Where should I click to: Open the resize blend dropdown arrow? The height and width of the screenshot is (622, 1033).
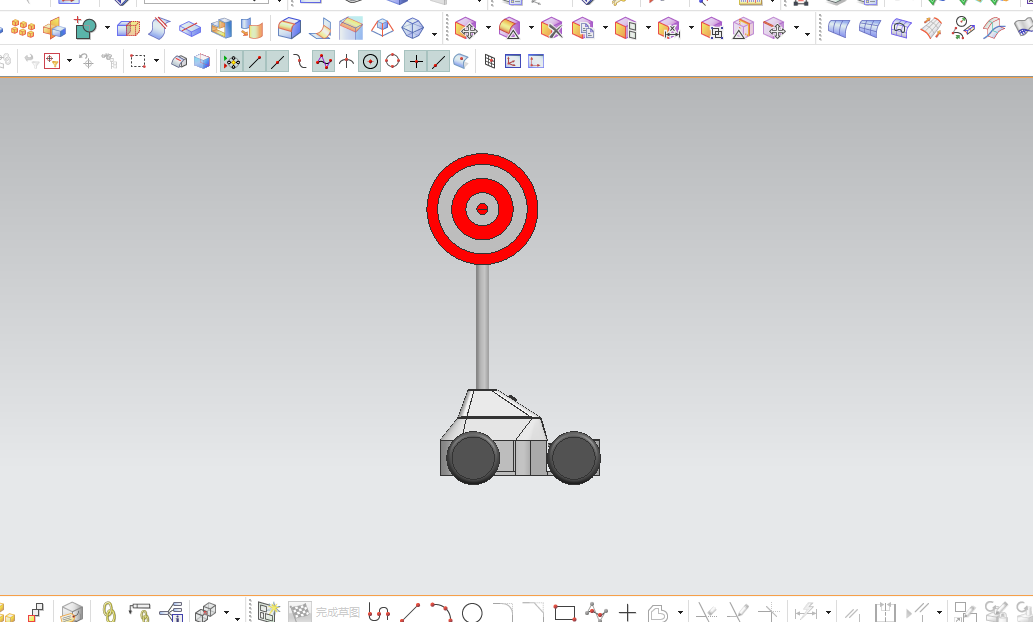[531, 28]
